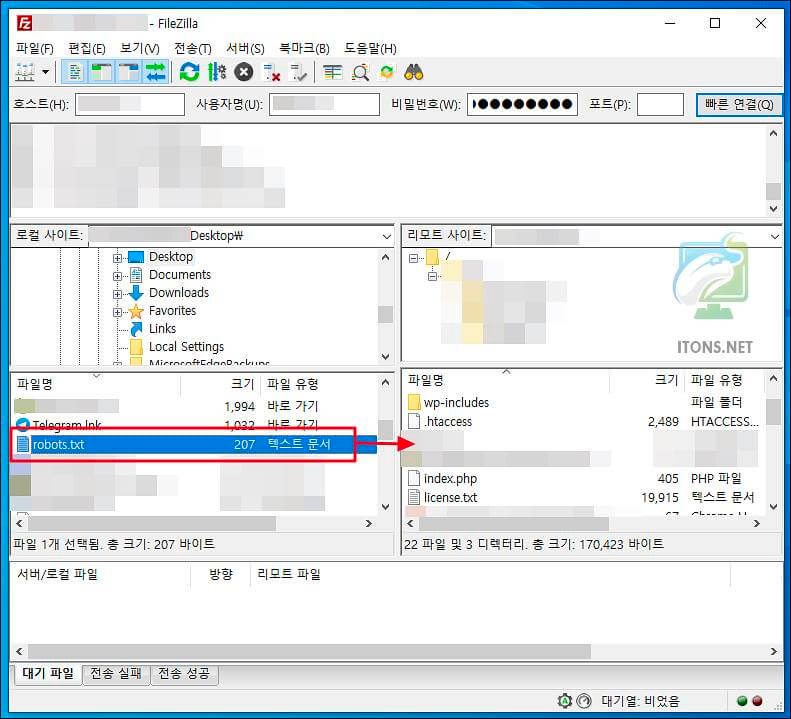Switch to the 전송 실패 tab
The height and width of the screenshot is (719, 791).
115,674
